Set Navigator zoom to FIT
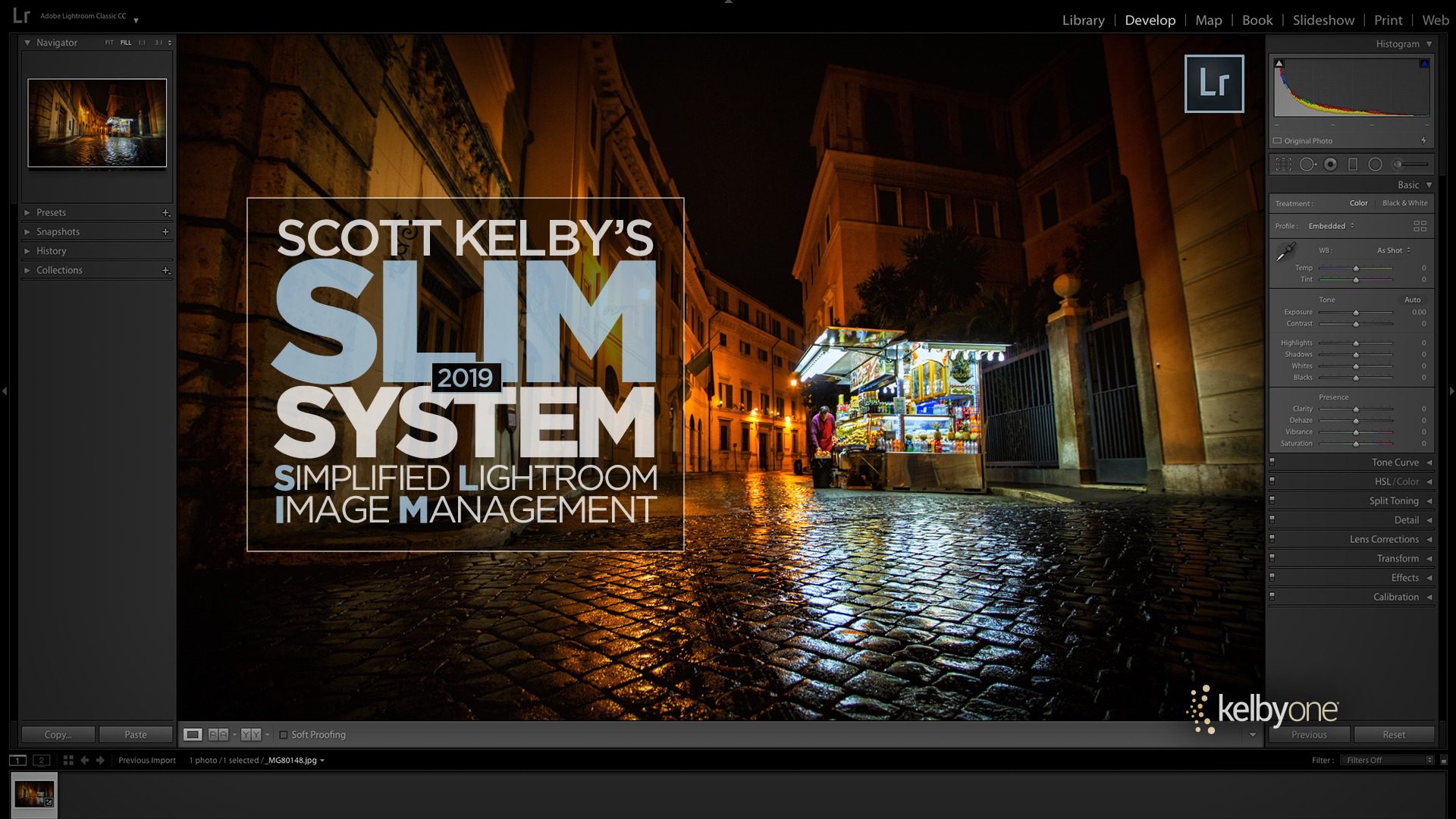This screenshot has width=1456, height=819. point(109,42)
